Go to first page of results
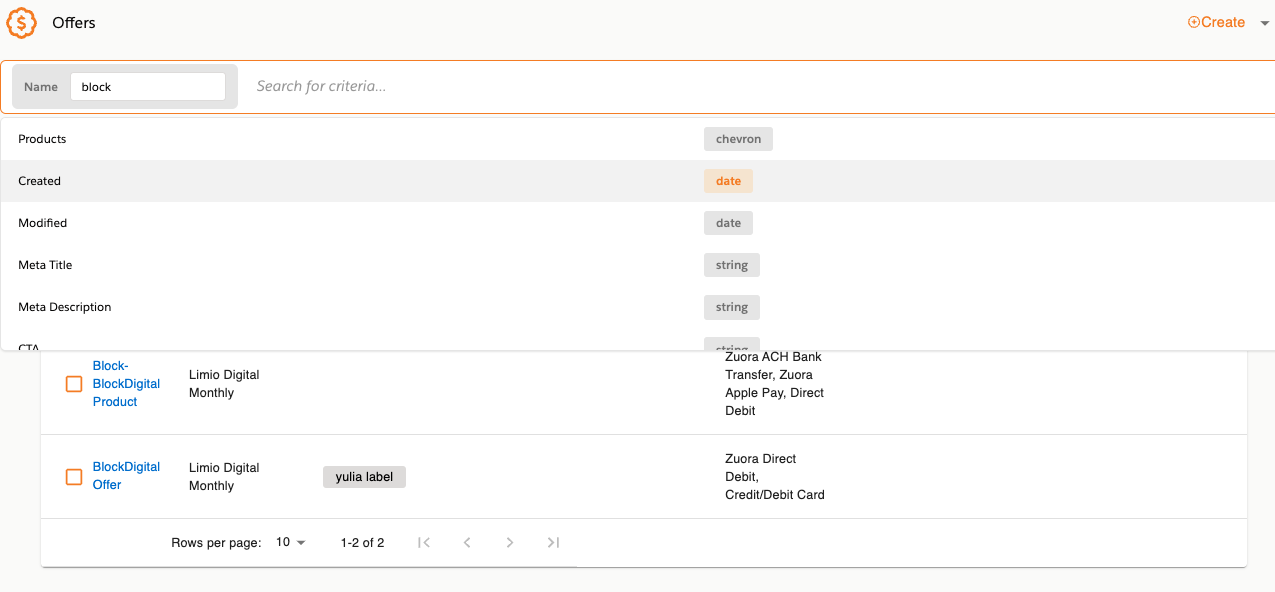 click(x=424, y=543)
